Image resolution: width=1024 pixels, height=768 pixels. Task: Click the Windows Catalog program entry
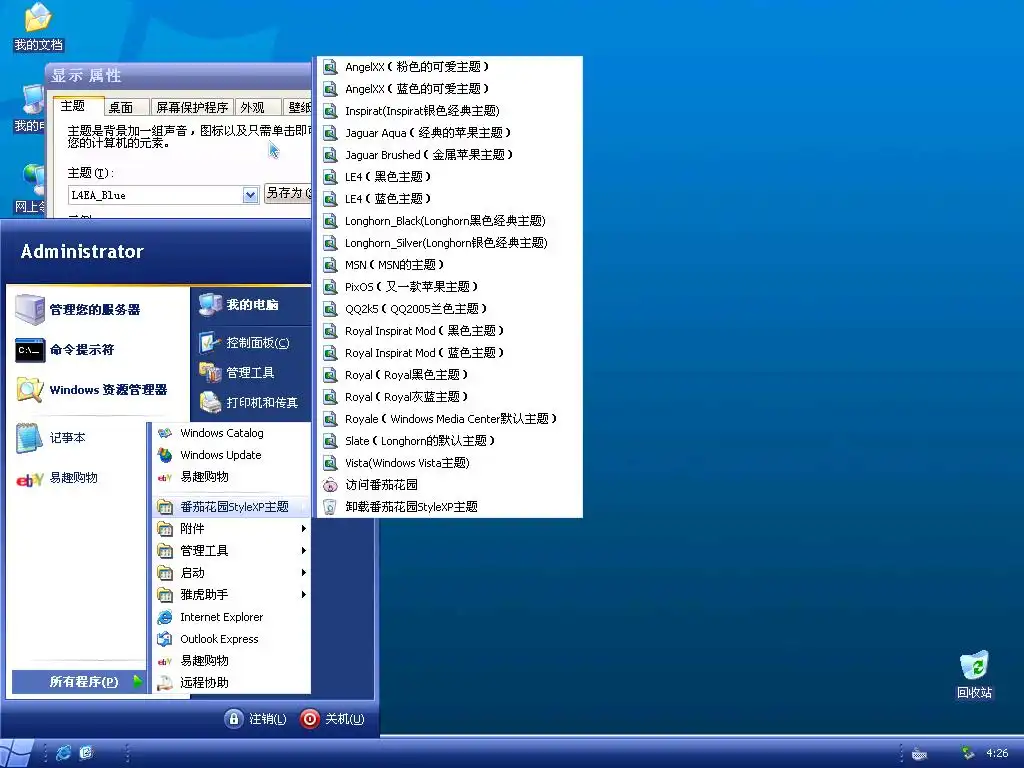[x=231, y=433]
